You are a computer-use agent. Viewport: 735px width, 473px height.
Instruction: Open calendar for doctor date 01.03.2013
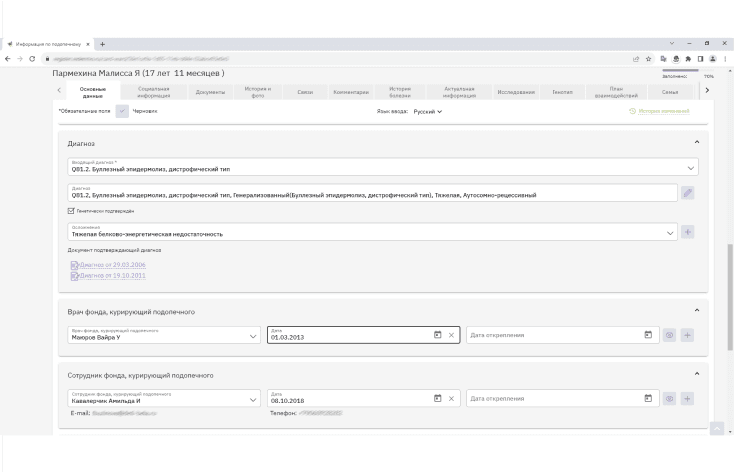pyautogui.click(x=437, y=335)
